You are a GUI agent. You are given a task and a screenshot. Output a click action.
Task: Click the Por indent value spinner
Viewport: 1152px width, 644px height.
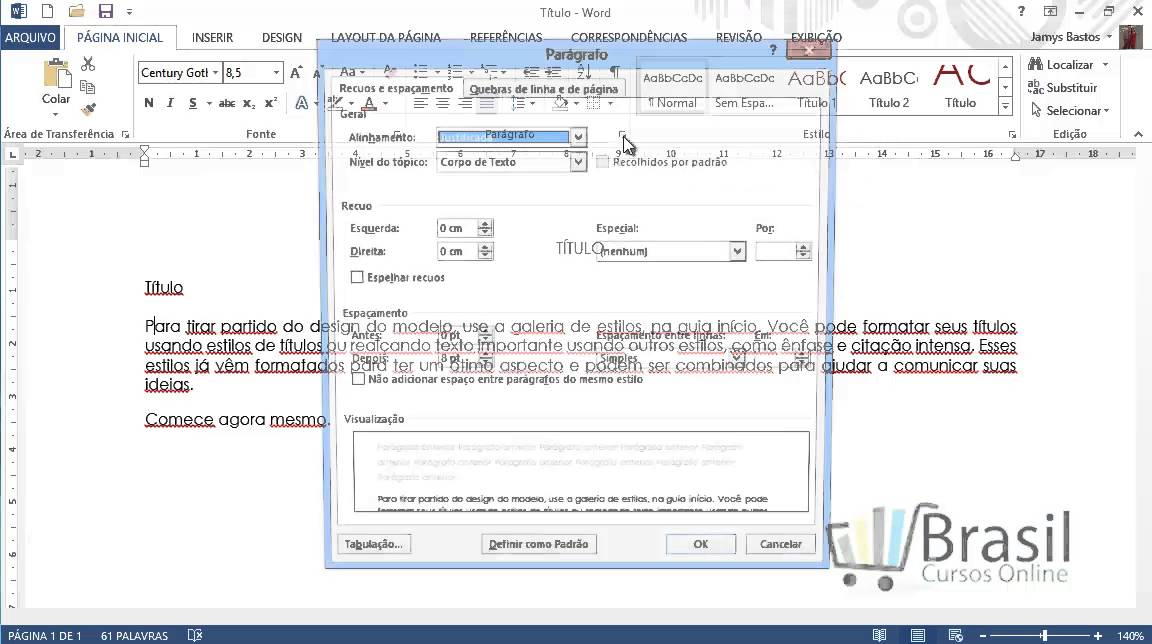point(804,251)
